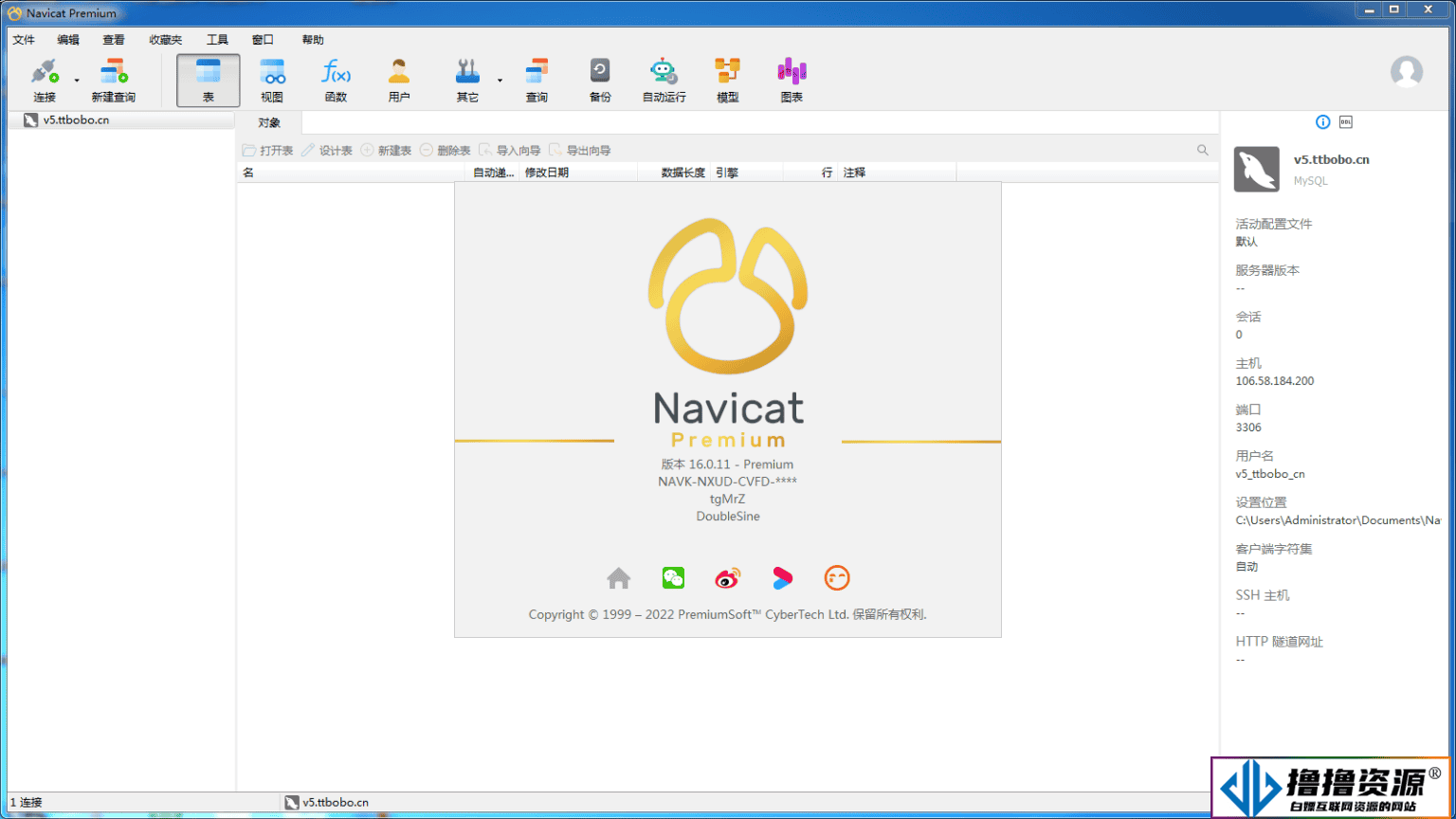
Task: Create a New Query (新建查询)
Action: click(114, 80)
